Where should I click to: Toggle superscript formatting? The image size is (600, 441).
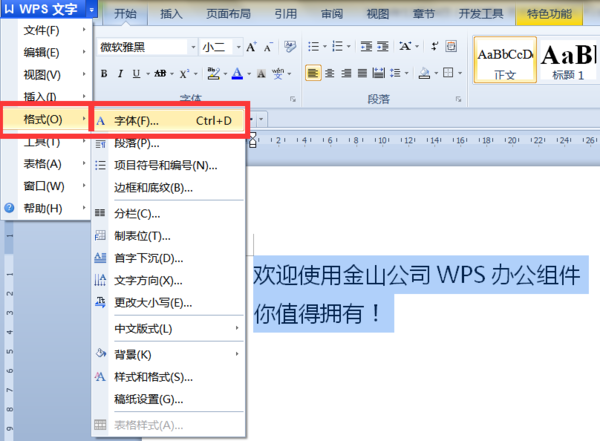184,74
